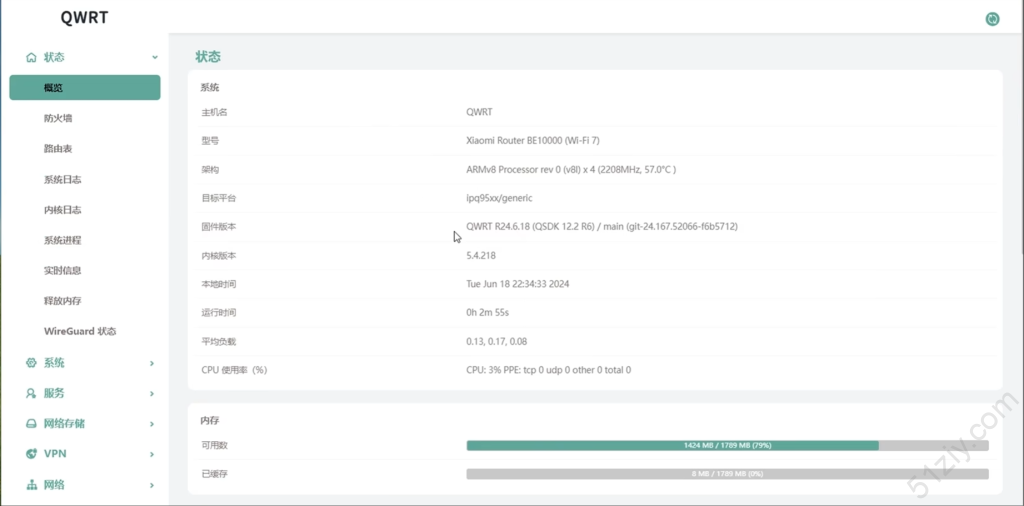The width and height of the screenshot is (1024, 506).
Task: Click the 网络存储 sidebar label
Action: (64, 424)
